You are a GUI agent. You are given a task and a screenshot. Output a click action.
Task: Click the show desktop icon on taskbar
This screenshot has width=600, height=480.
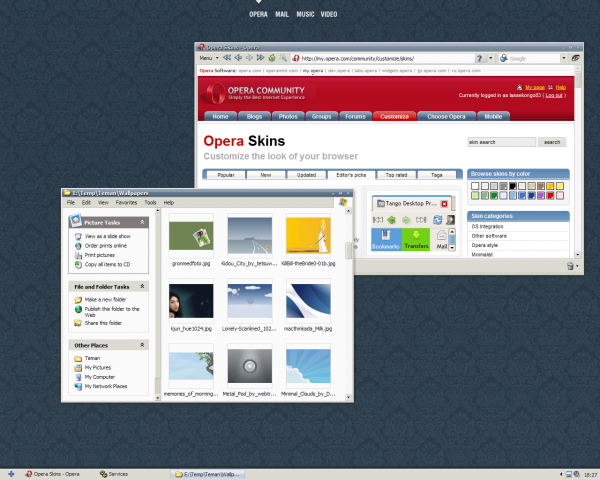point(11,474)
